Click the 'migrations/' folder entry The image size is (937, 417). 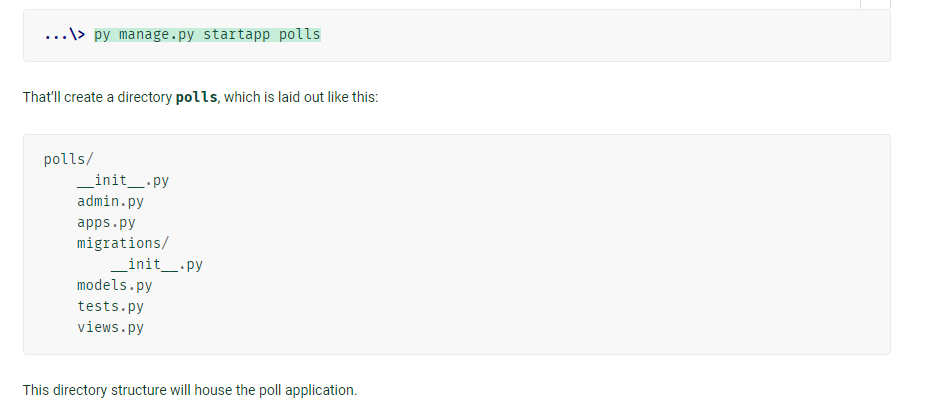[123, 243]
